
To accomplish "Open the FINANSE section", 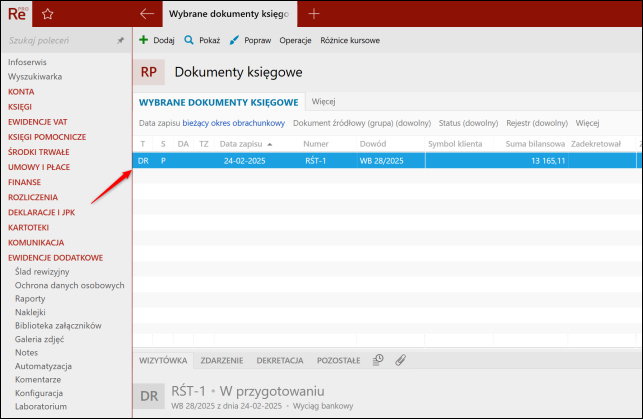I will point(24,182).
